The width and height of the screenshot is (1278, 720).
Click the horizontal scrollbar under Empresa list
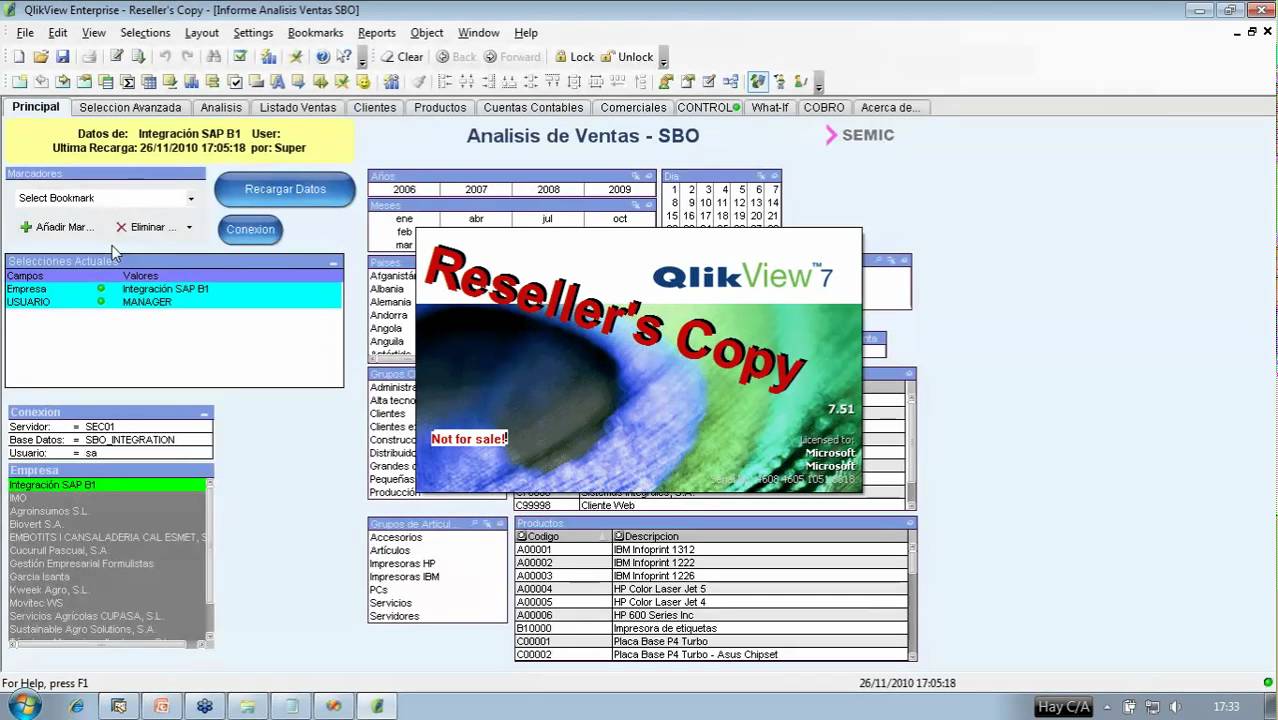108,645
